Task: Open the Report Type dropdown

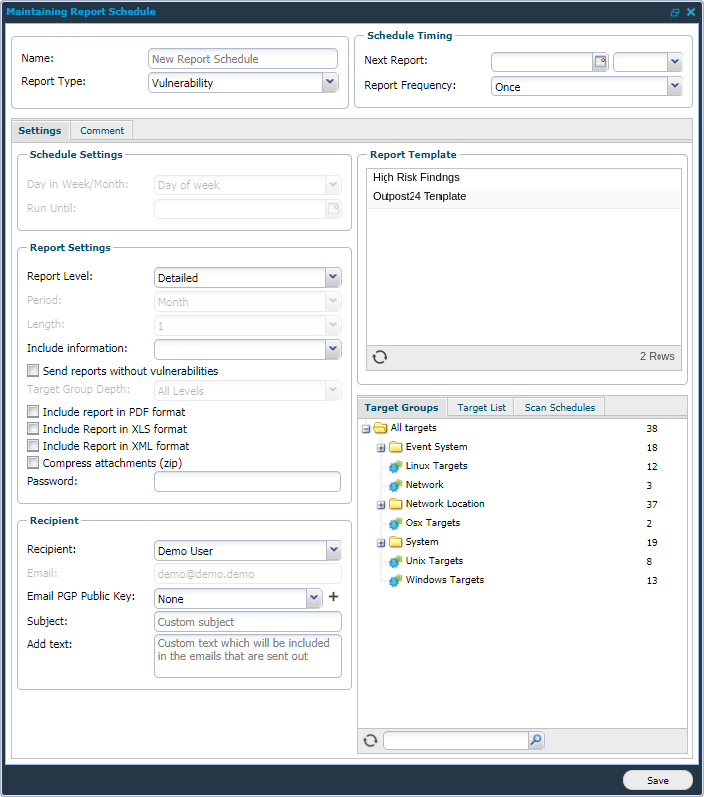Action: 330,83
